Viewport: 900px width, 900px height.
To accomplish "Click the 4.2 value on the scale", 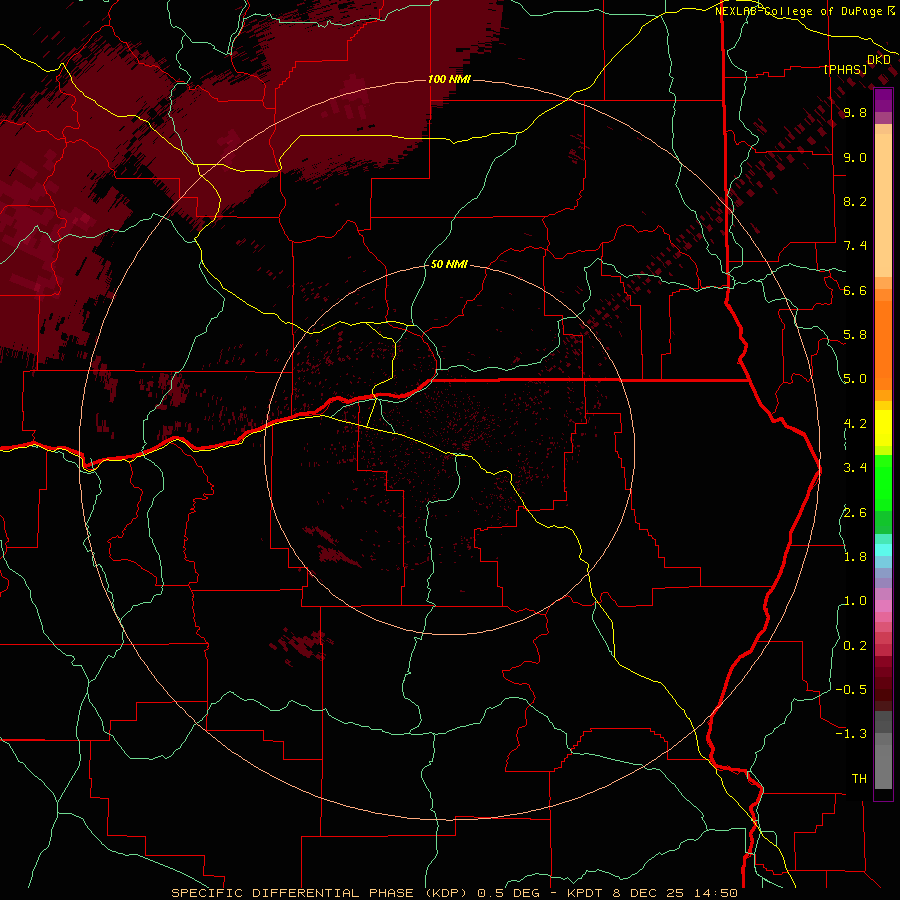I will point(855,424).
